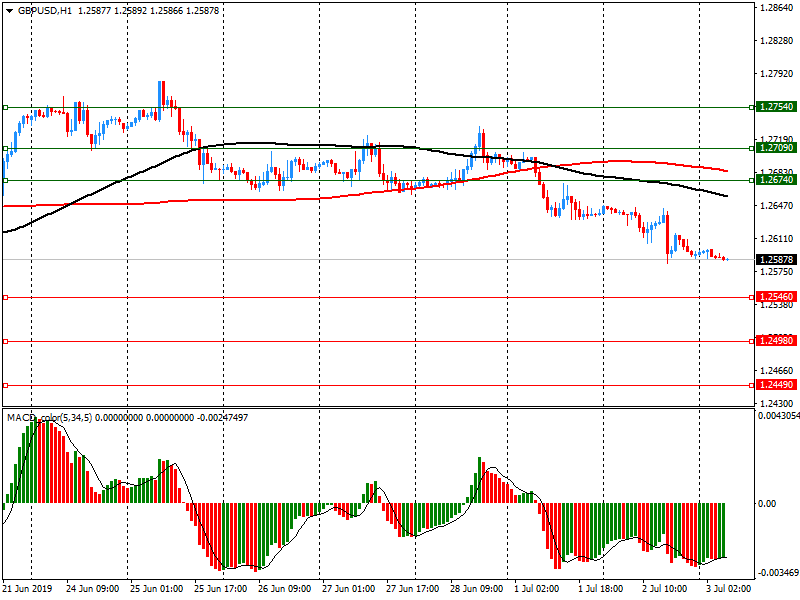
Task: Click the 1.27920 price scale value
Action: (777, 74)
